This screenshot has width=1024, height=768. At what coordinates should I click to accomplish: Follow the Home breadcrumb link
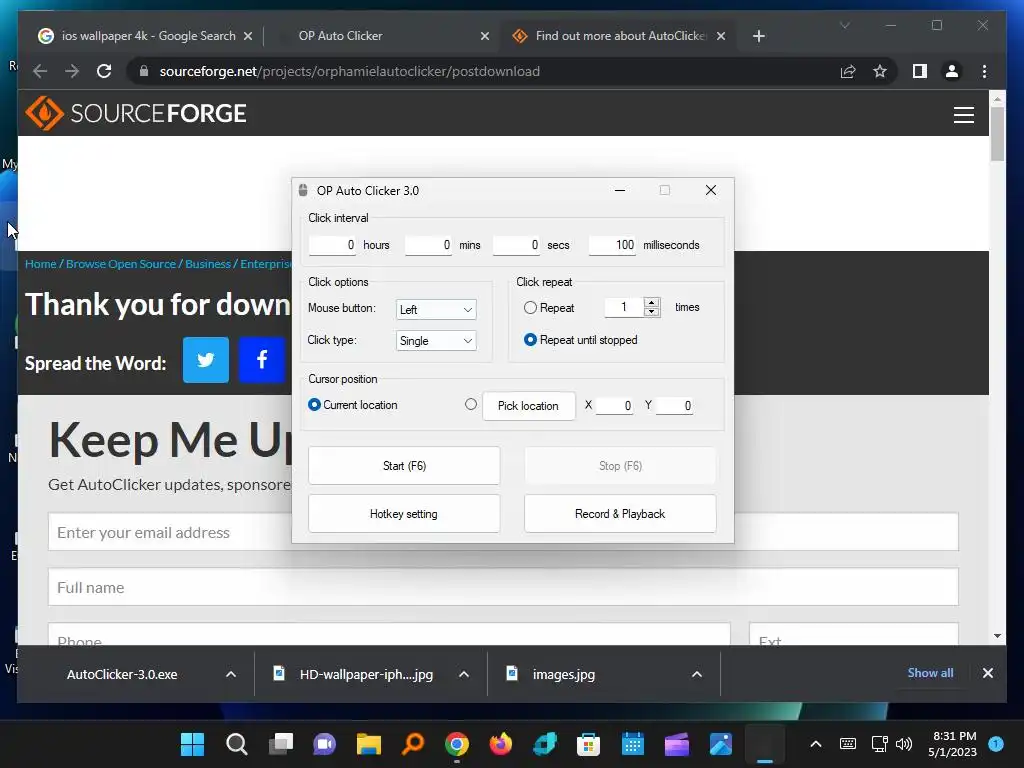tap(40, 264)
